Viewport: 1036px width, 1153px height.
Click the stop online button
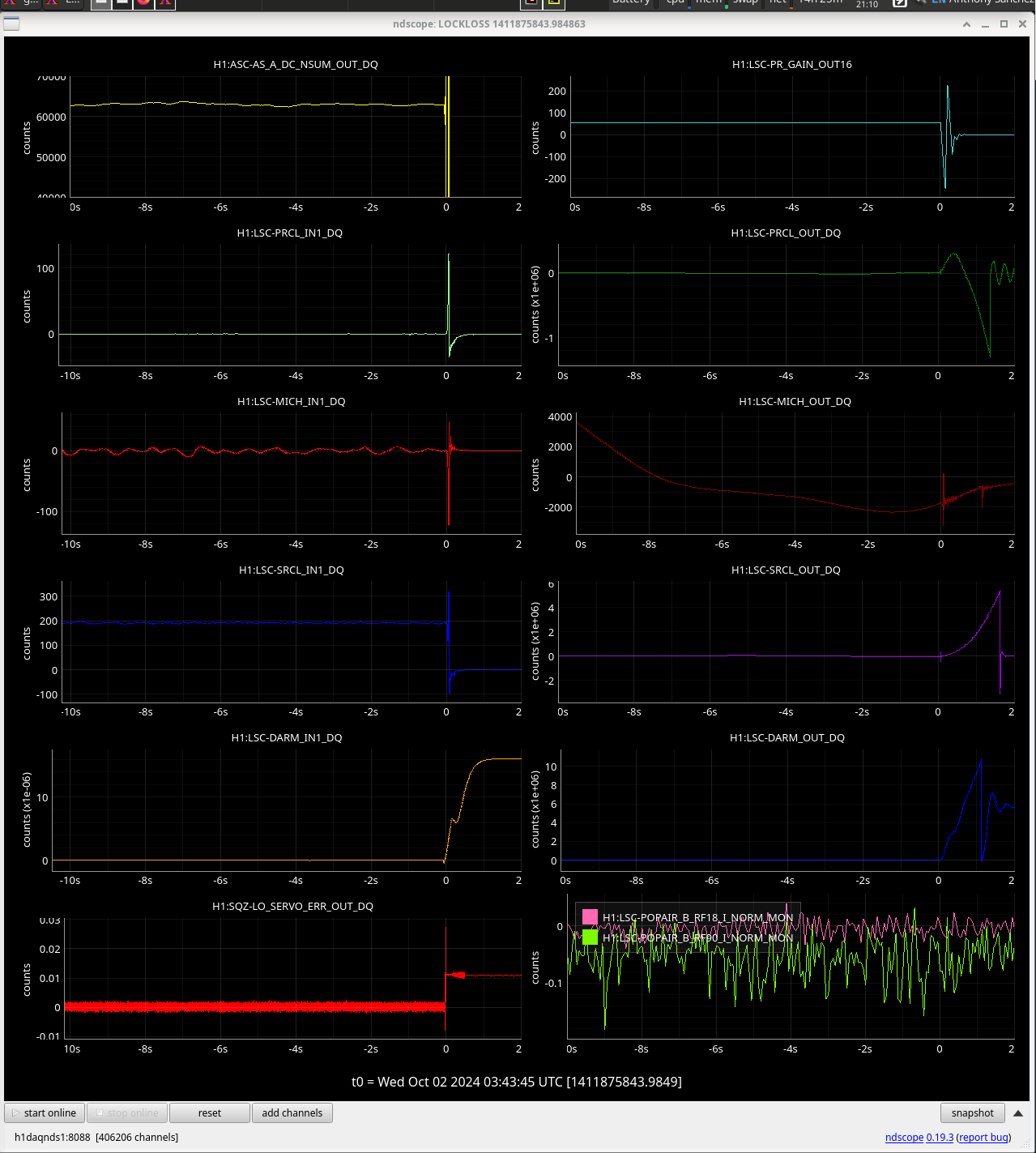click(x=127, y=1113)
